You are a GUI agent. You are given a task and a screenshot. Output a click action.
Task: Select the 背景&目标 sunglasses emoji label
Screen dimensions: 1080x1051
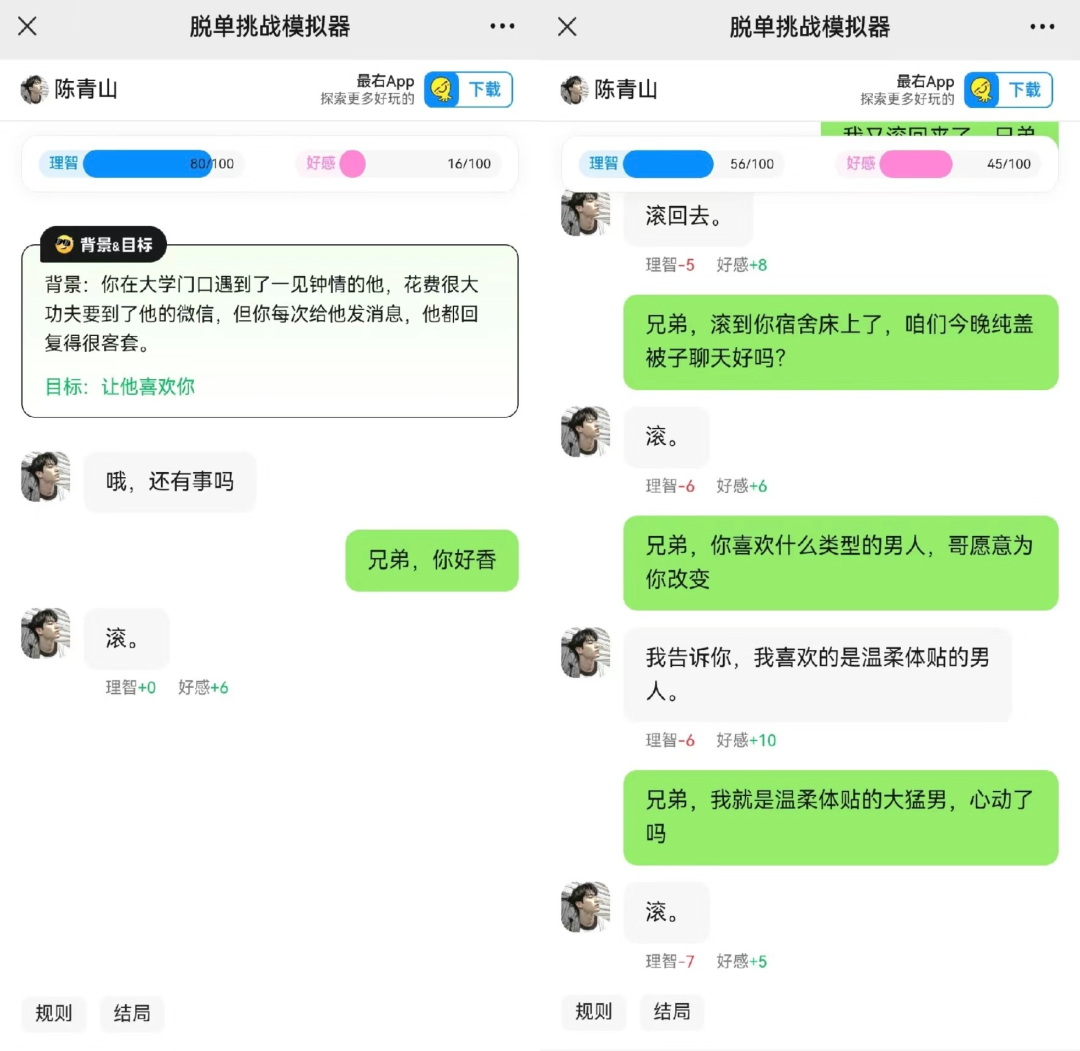point(103,244)
